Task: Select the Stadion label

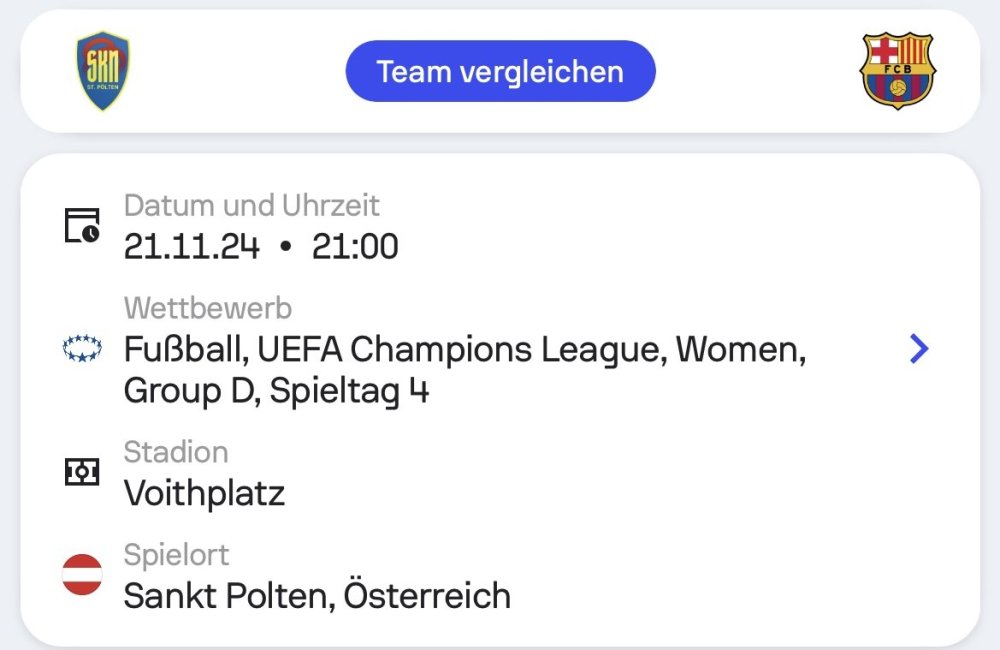Action: pos(176,452)
